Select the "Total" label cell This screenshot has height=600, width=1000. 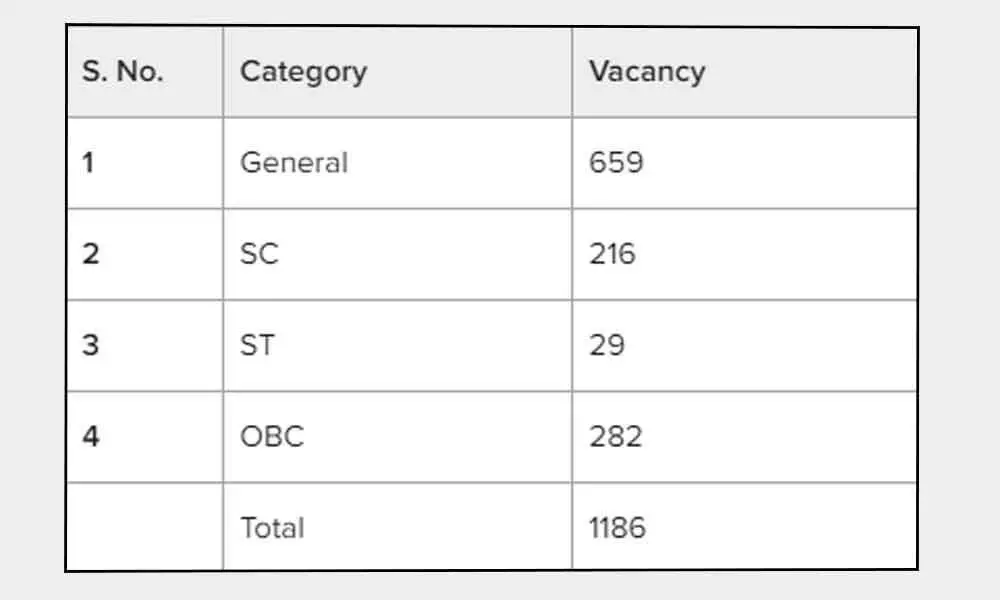272,527
